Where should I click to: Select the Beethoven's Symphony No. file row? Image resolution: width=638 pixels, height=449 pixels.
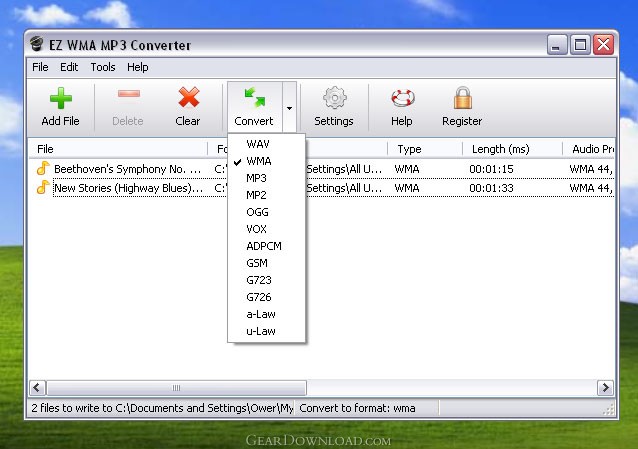coord(321,169)
